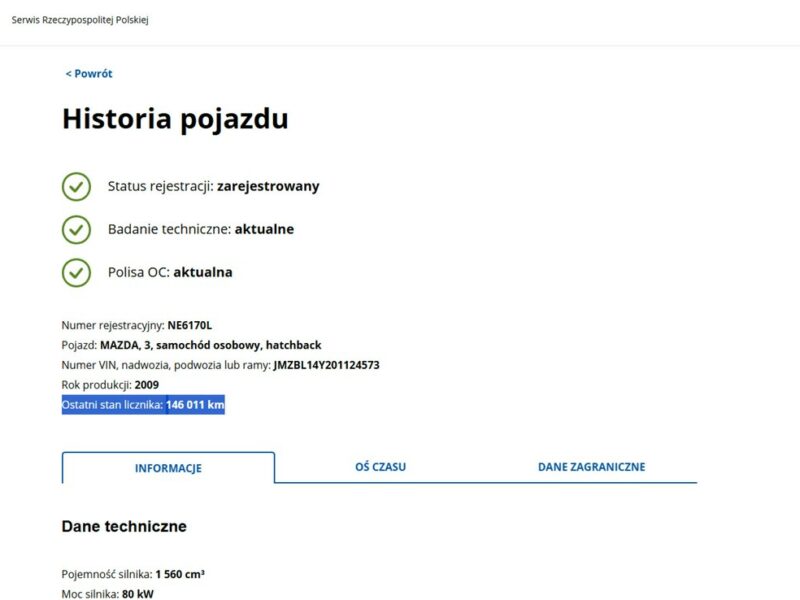Click the Polisa OC value aktualna

(203, 272)
